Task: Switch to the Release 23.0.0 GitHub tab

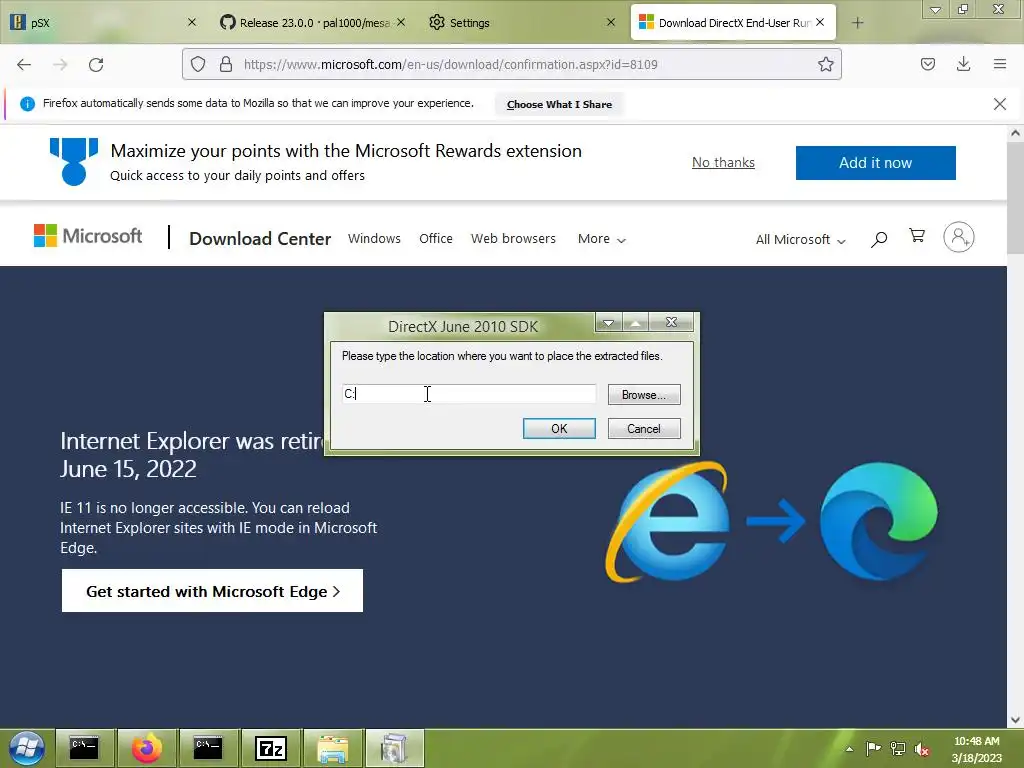Action: pyautogui.click(x=312, y=23)
